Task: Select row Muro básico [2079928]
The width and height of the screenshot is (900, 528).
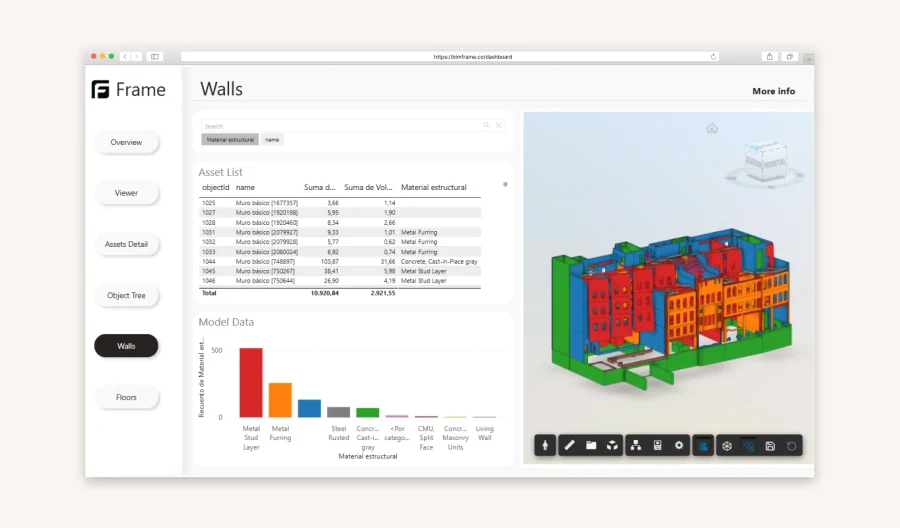Action: 340,242
